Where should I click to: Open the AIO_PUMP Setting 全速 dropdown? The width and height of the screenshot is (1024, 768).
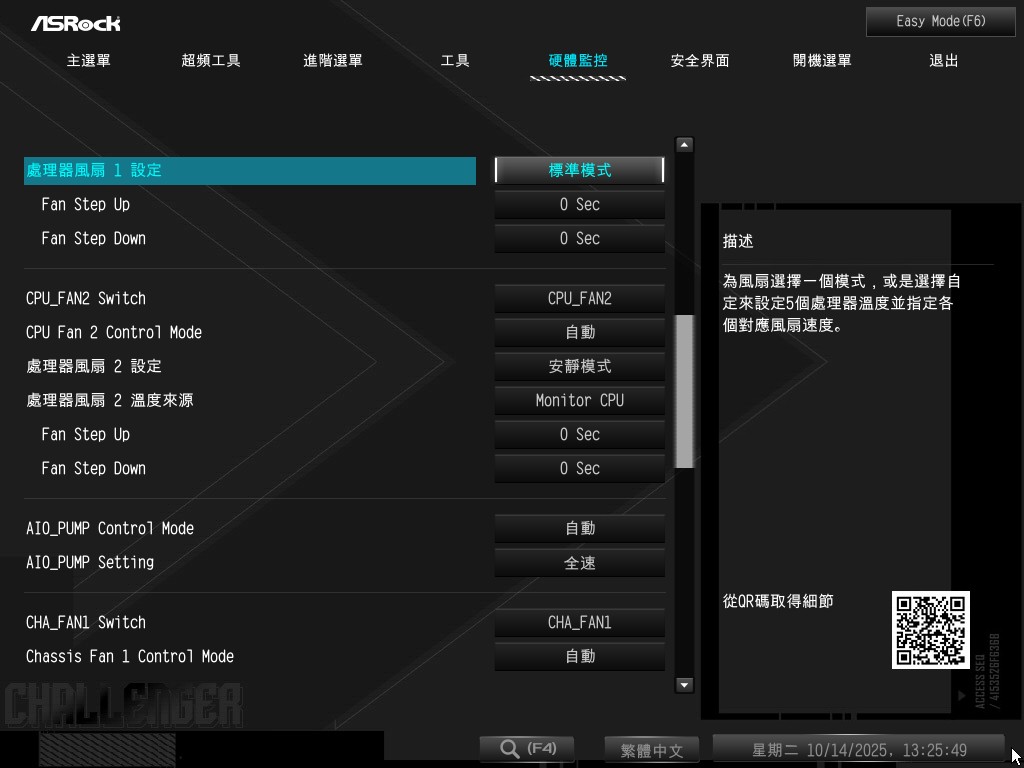579,563
